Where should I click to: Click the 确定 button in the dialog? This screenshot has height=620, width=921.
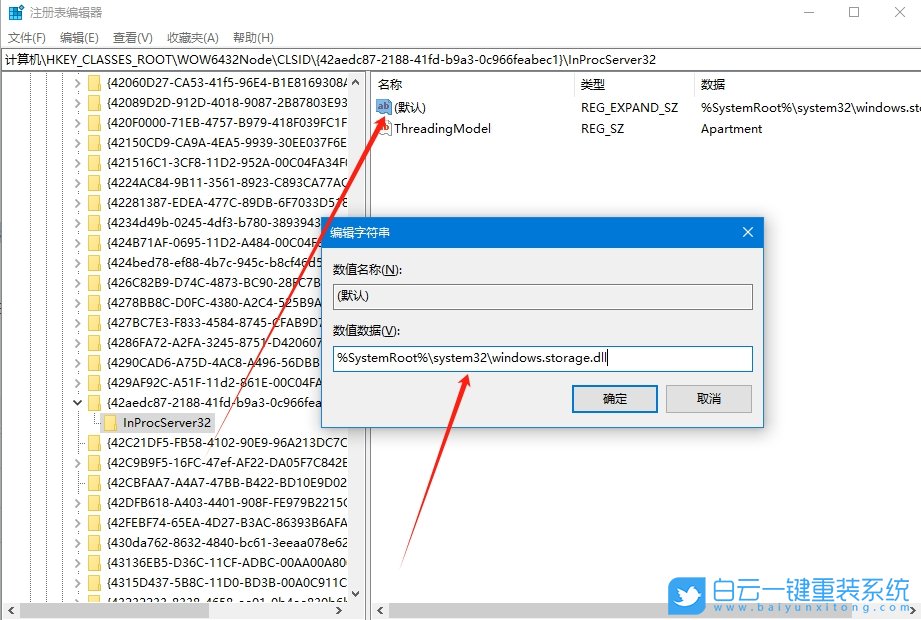[x=613, y=399]
